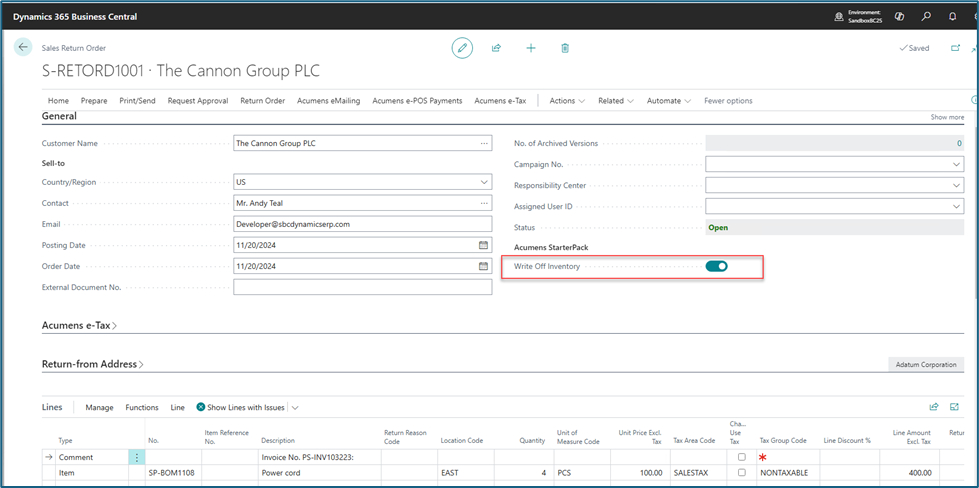979x488 pixels.
Task: Expand Acumens e-Tax section
Action: point(79,325)
